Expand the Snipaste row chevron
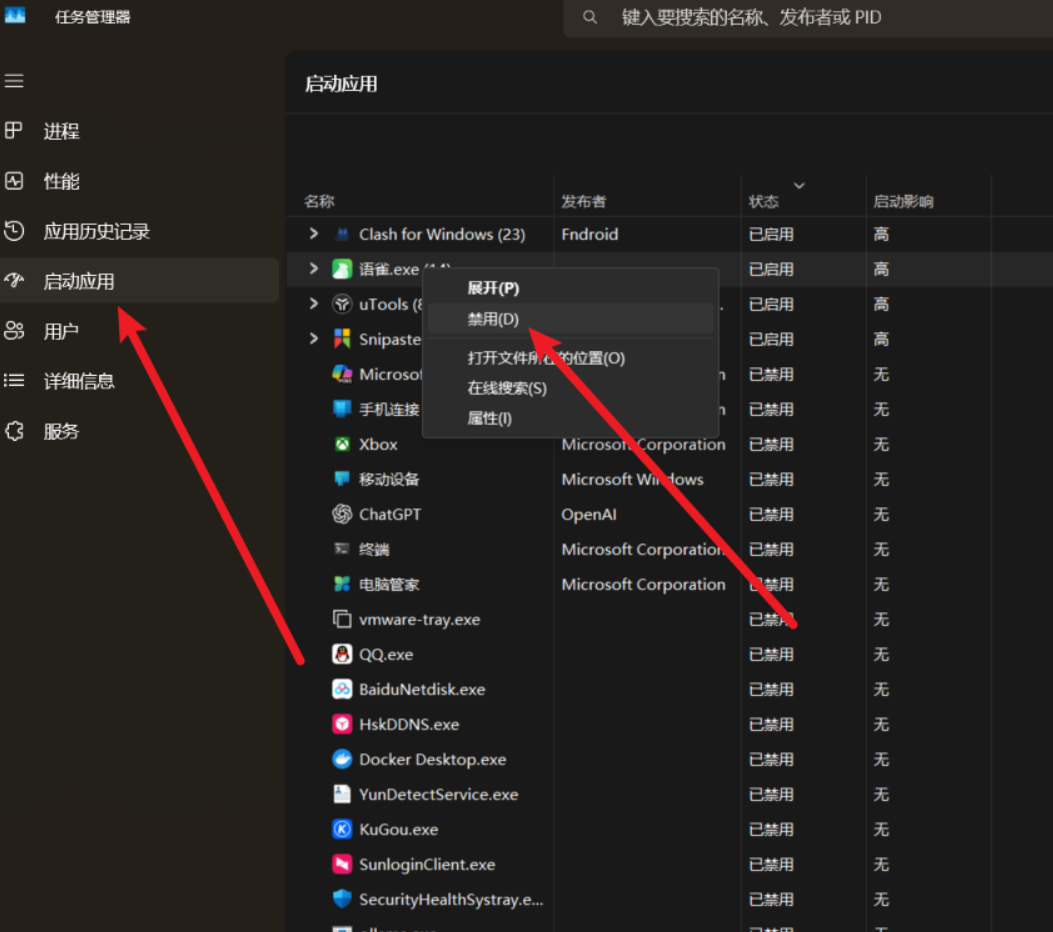This screenshot has width=1053, height=932. pos(313,338)
